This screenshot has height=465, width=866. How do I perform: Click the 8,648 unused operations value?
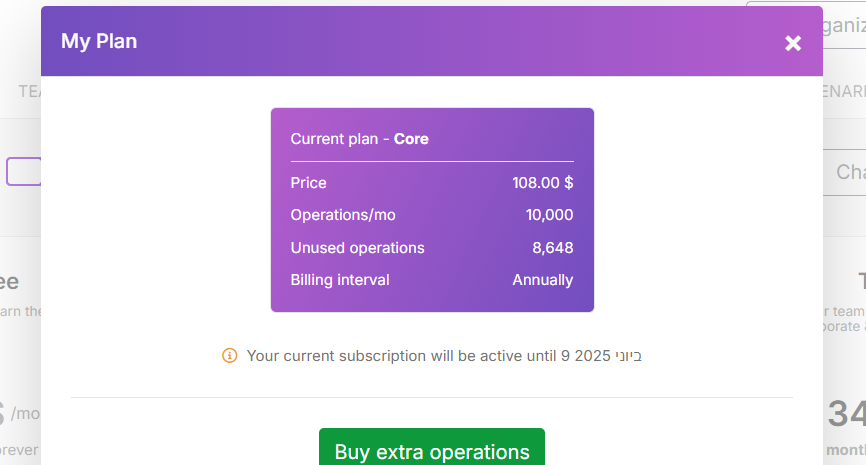click(552, 248)
